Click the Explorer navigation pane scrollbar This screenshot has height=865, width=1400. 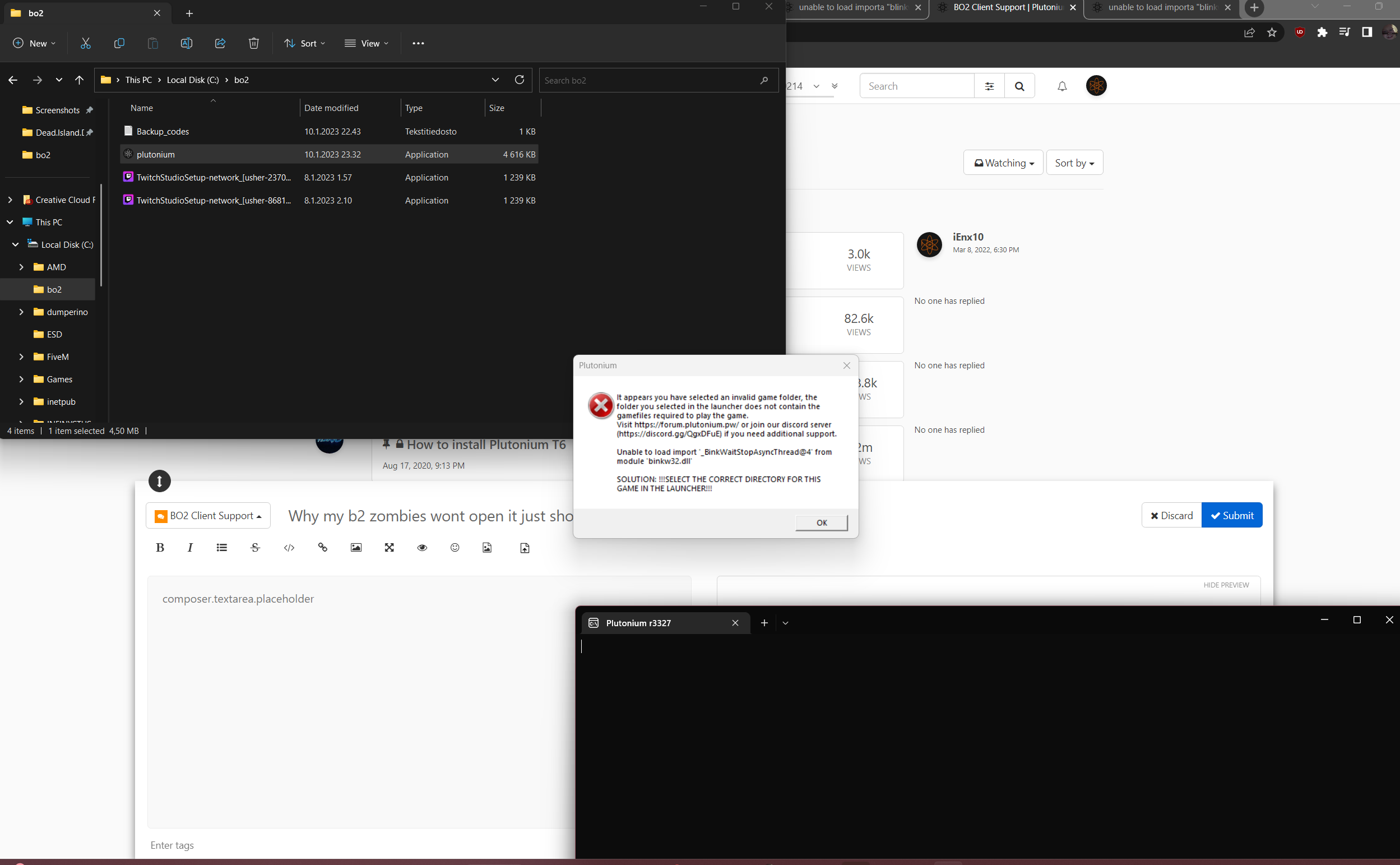(101, 234)
